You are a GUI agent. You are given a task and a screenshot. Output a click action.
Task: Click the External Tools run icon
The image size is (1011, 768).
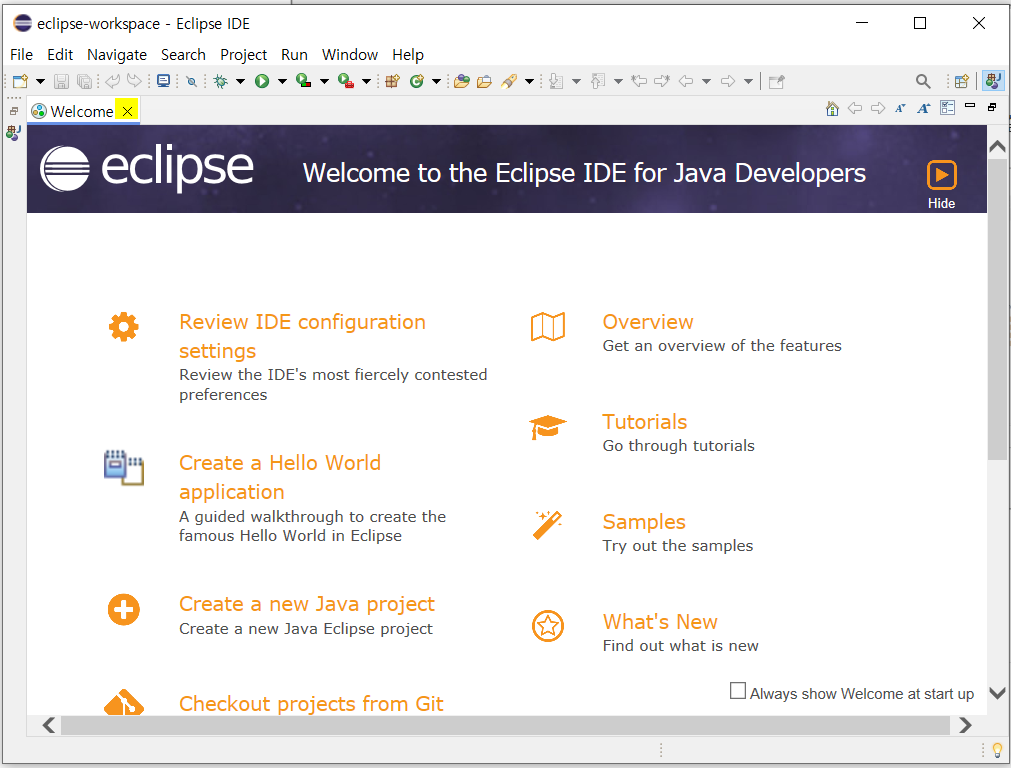[346, 81]
